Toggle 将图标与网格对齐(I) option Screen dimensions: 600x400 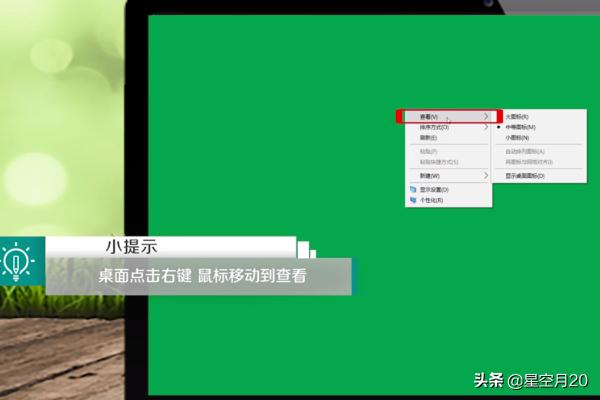pos(539,162)
